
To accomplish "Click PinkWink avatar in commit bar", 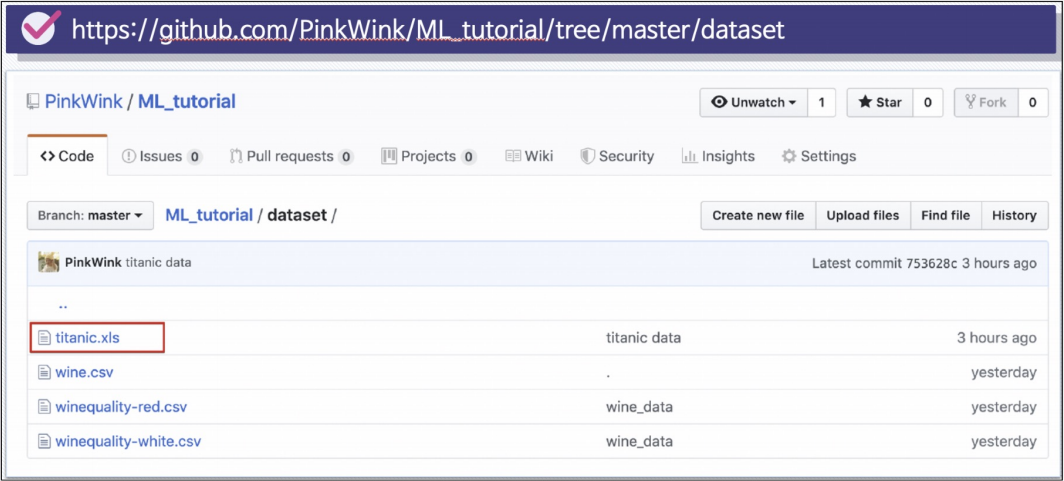I will [x=49, y=262].
